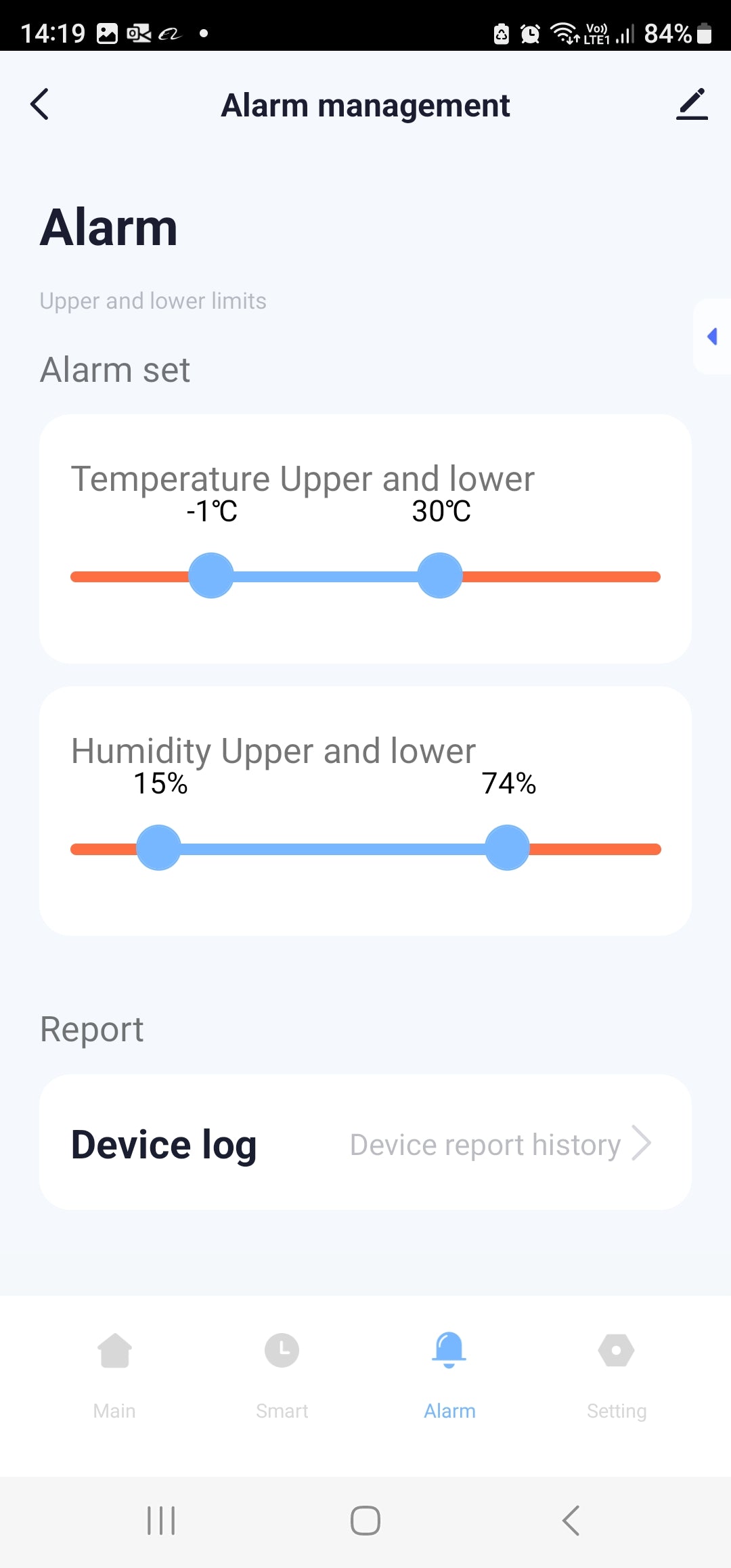
Task: Click the humidity upper limit slider handle
Action: [507, 848]
